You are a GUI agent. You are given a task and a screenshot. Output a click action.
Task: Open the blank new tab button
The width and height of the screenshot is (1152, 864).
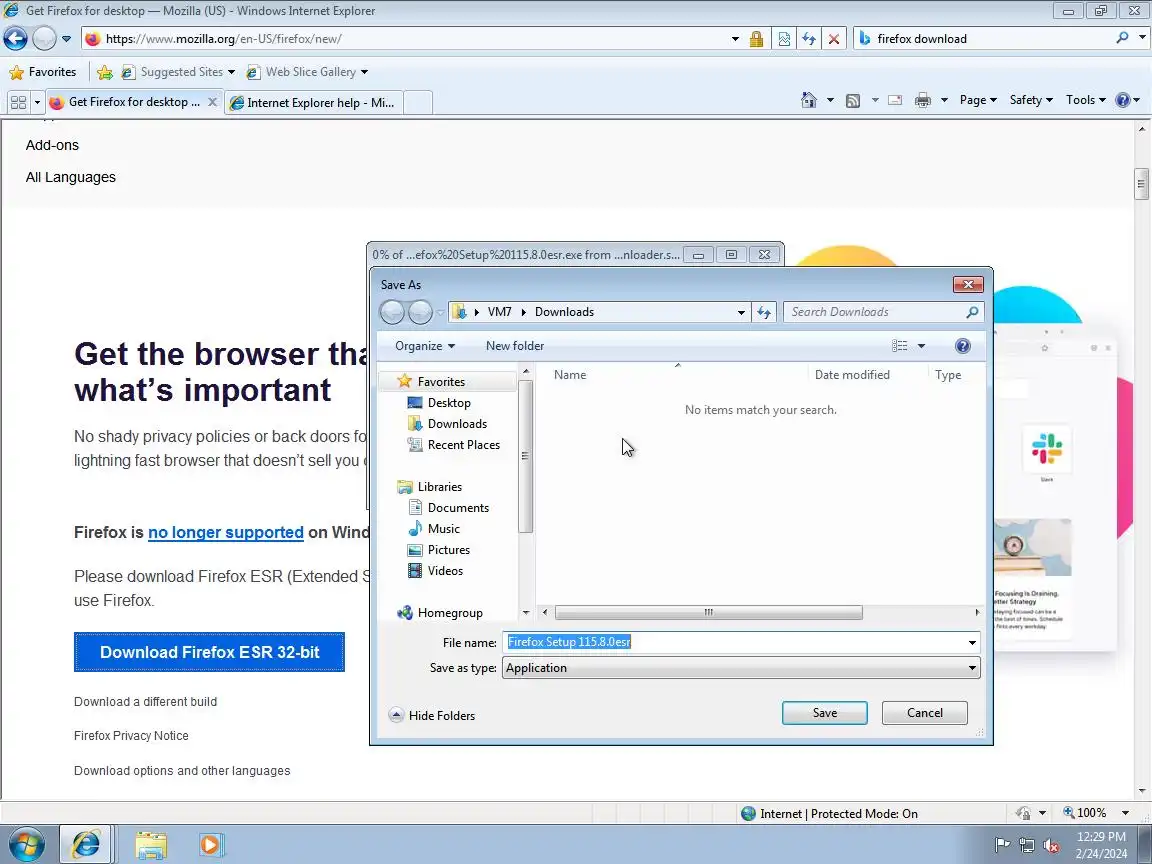point(418,103)
